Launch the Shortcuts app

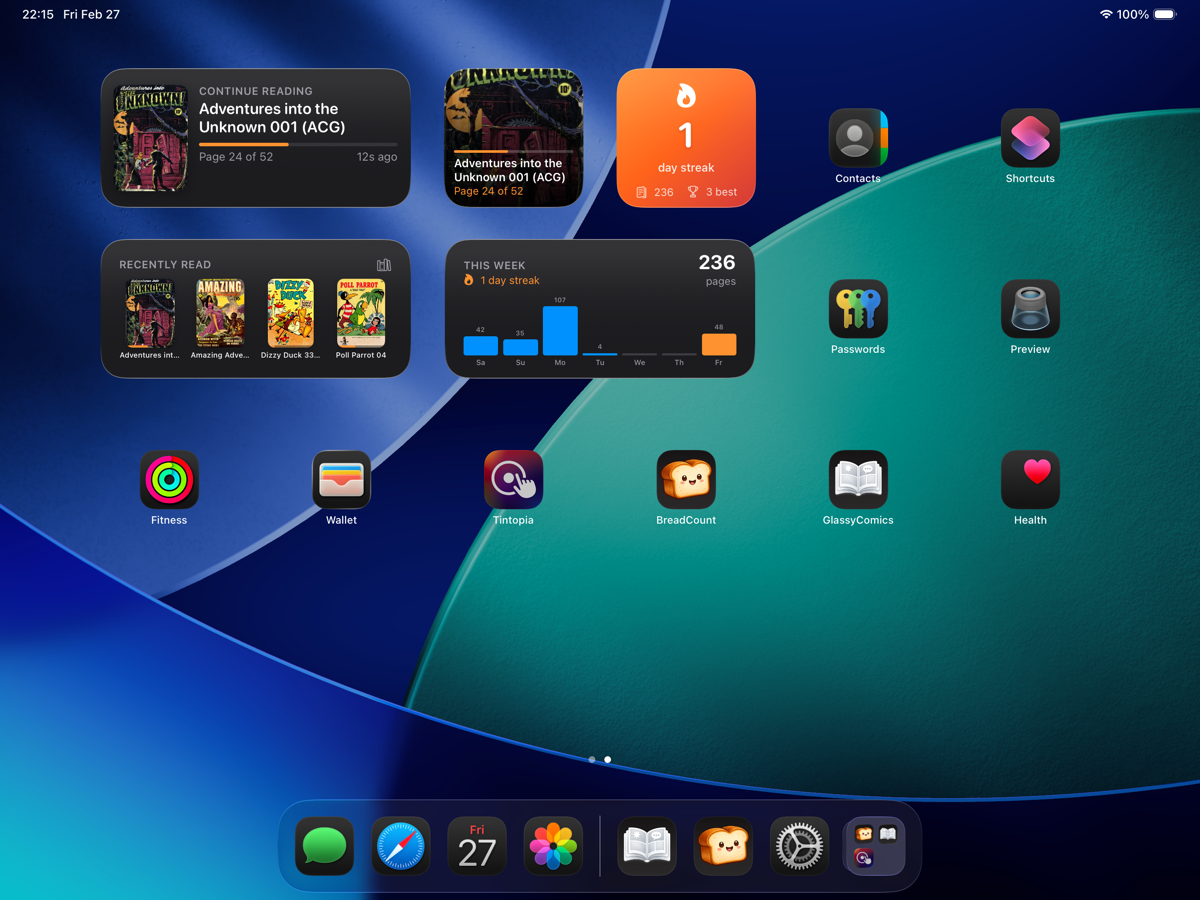(1030, 138)
